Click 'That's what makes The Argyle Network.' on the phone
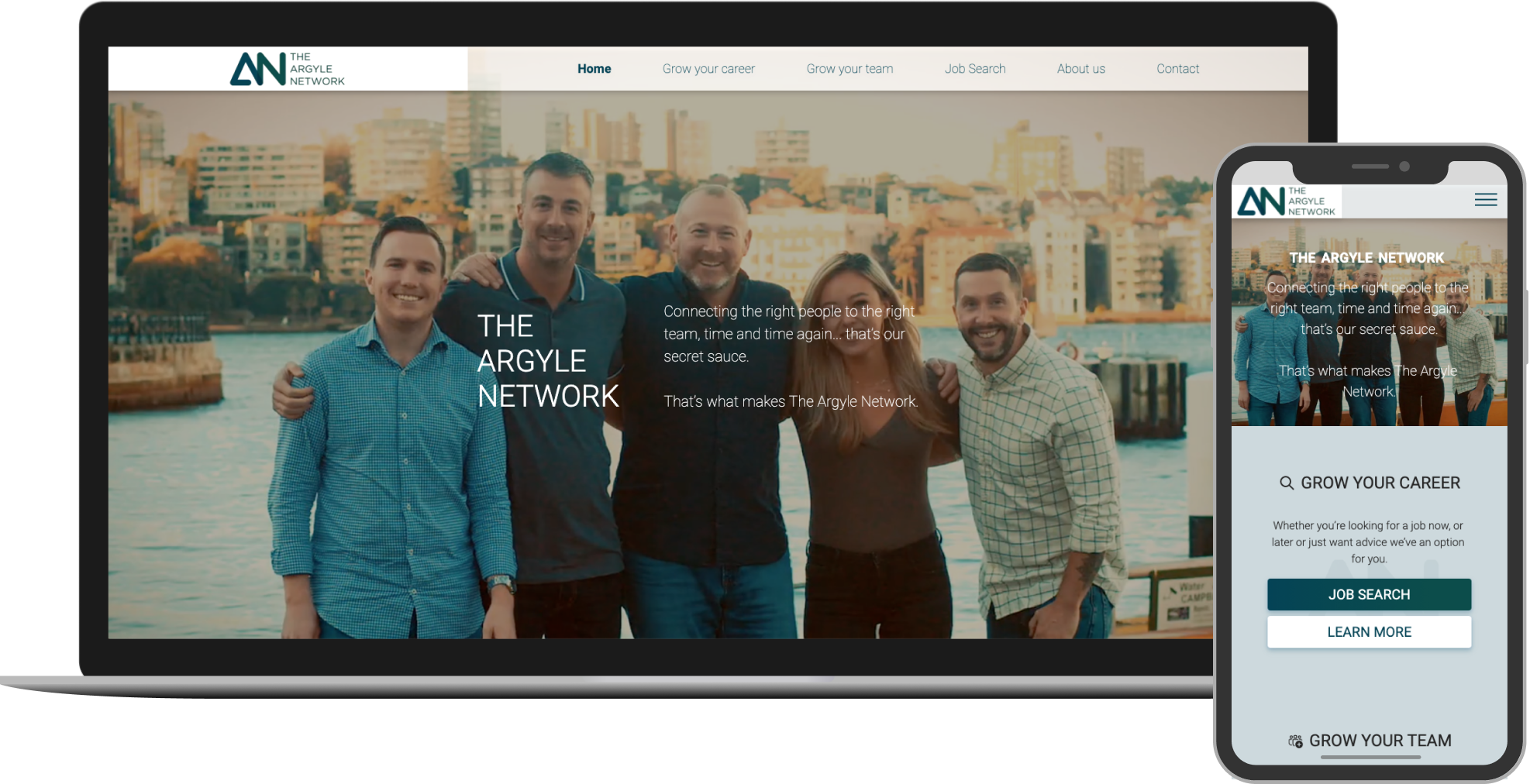 [1368, 381]
